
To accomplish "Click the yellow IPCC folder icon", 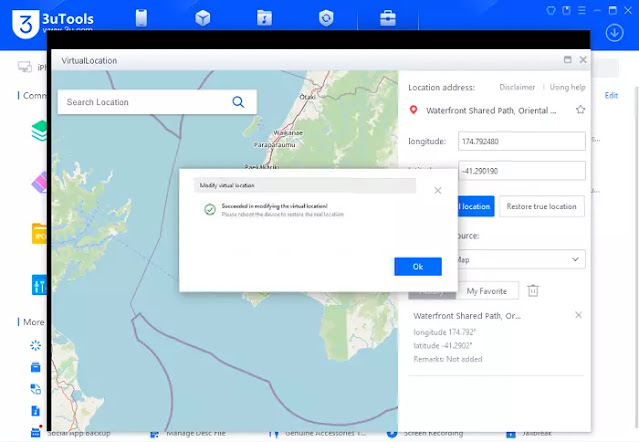I will [40, 233].
